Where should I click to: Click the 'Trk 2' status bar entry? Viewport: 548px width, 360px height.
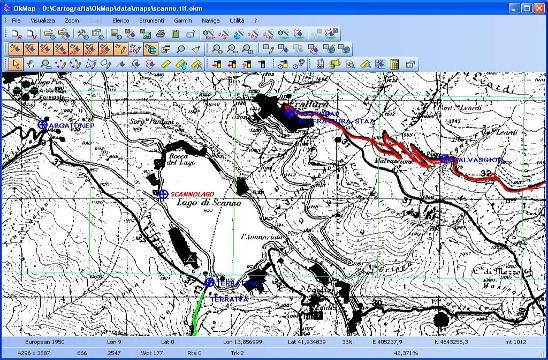click(237, 353)
